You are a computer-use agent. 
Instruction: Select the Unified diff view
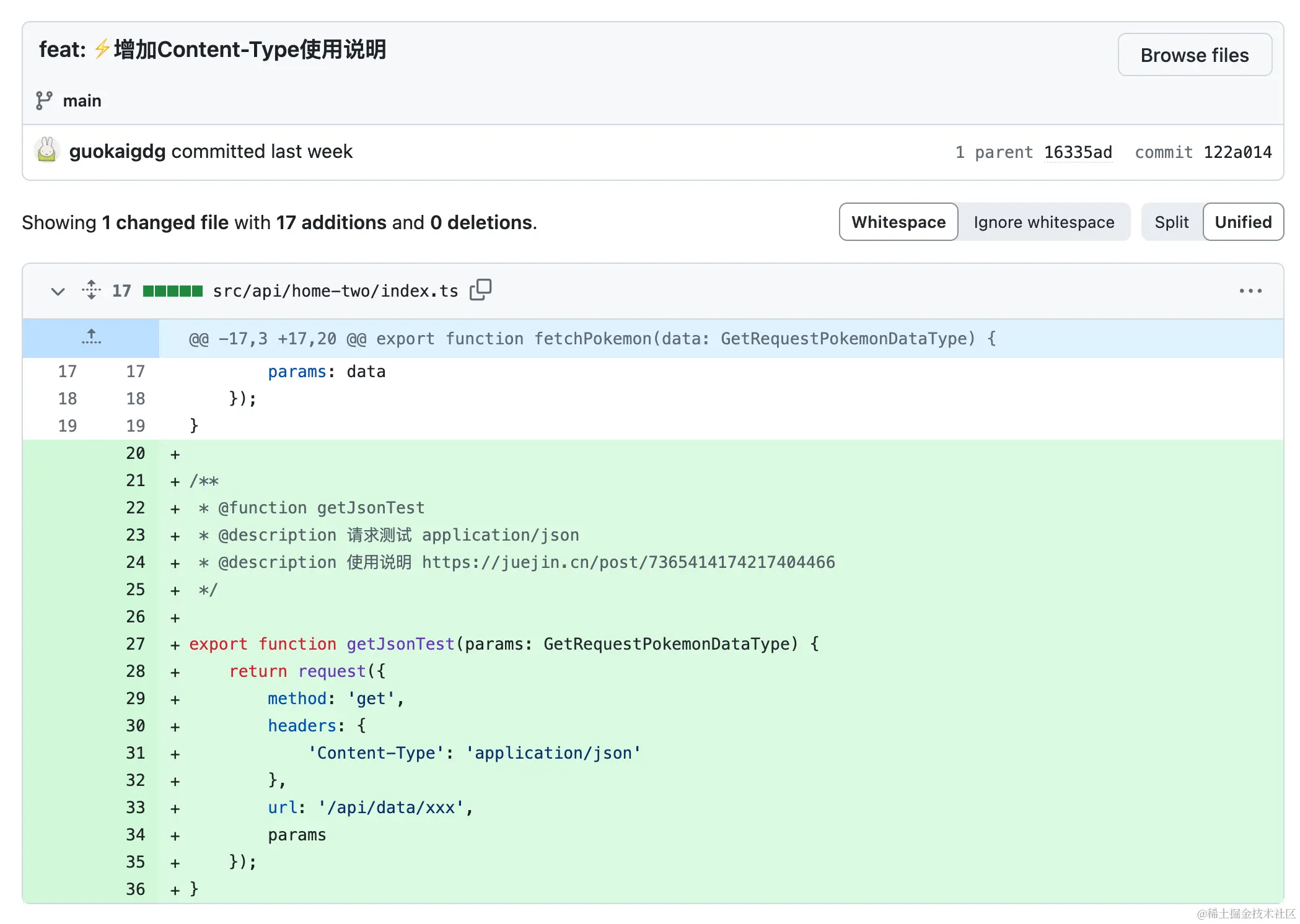(1242, 222)
